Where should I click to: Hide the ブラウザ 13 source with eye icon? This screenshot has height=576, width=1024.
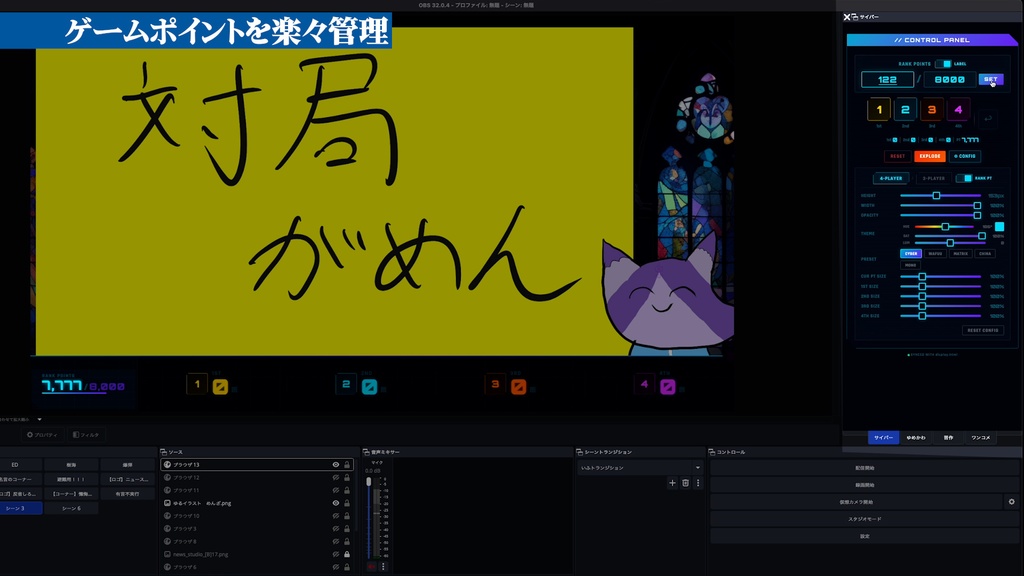(x=336, y=464)
